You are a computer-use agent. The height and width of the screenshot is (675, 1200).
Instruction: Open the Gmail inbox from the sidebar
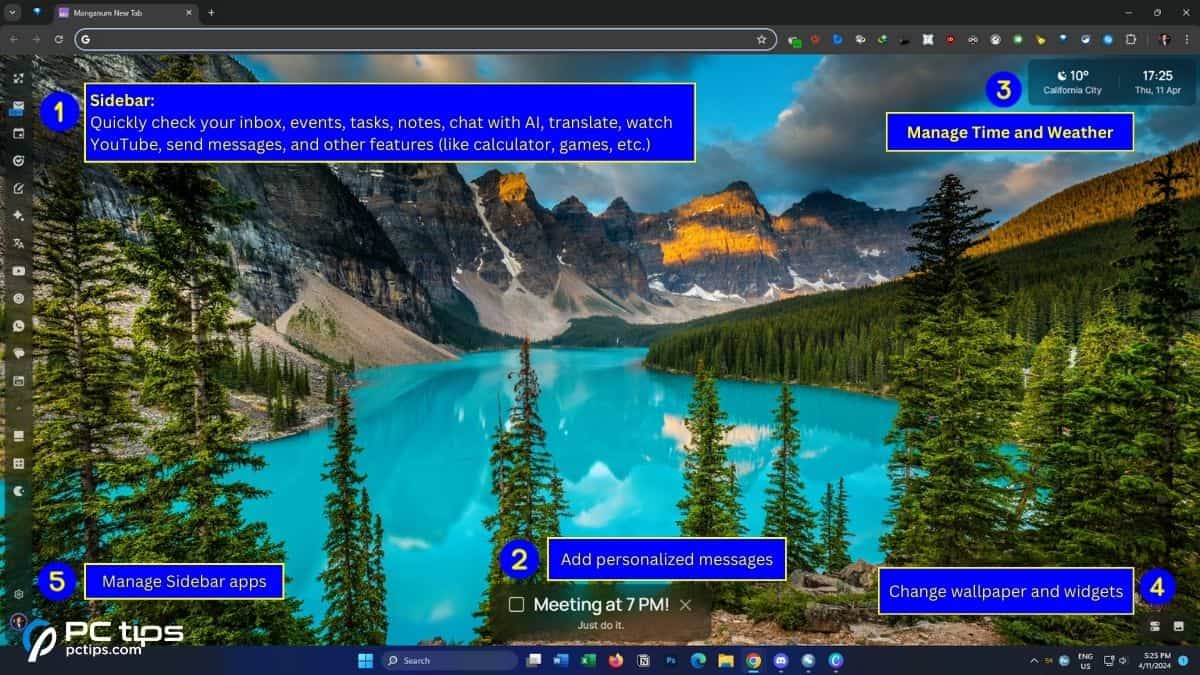tap(18, 105)
